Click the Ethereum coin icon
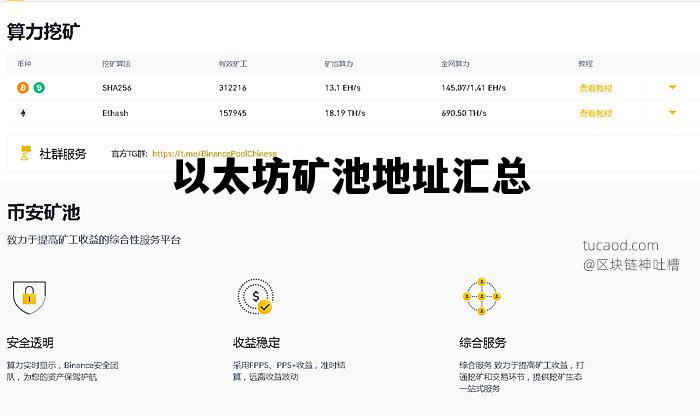The image size is (700, 420). point(23,113)
